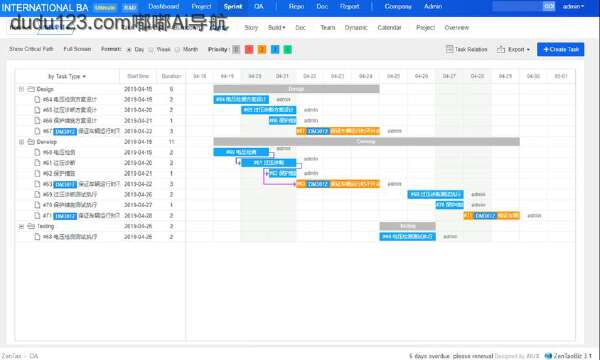Collapse the Testing task group
This screenshot has height=360, width=600.
coord(21,226)
